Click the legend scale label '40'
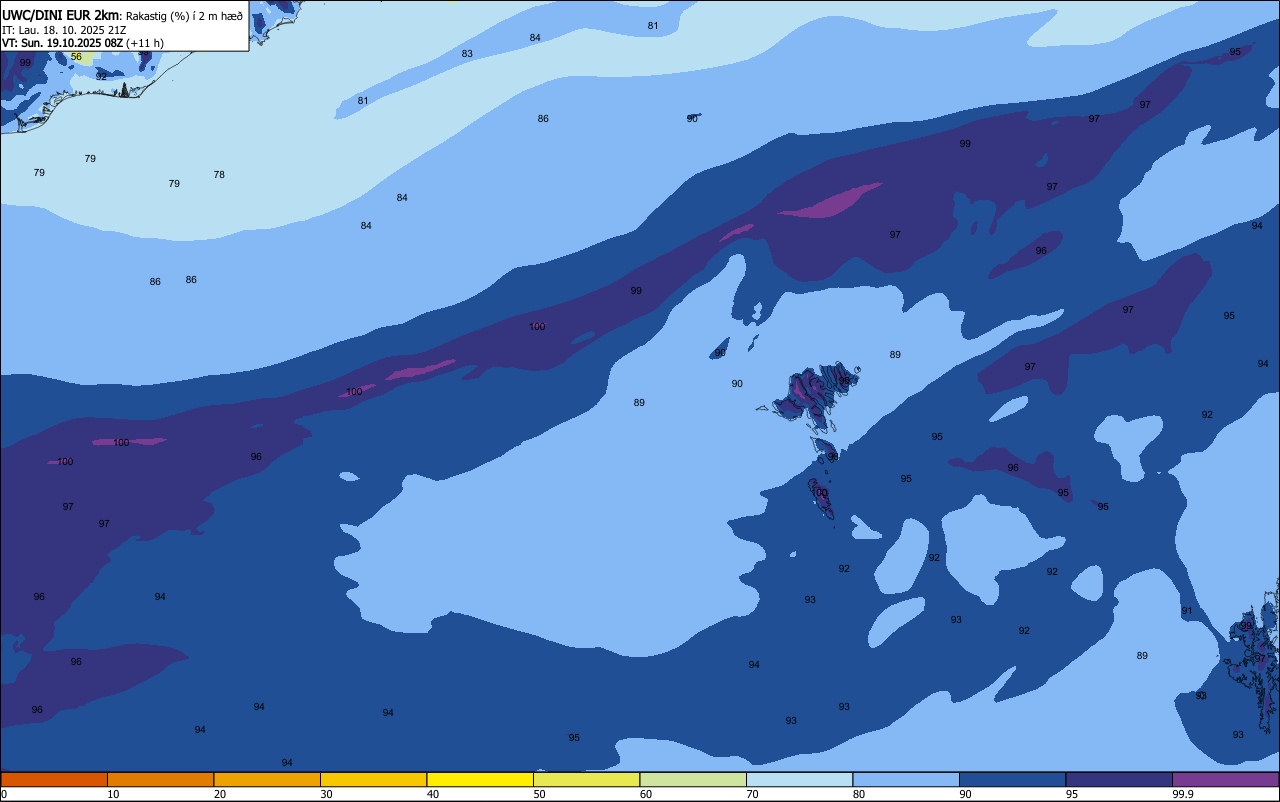Image resolution: width=1280 pixels, height=802 pixels. pos(433,794)
